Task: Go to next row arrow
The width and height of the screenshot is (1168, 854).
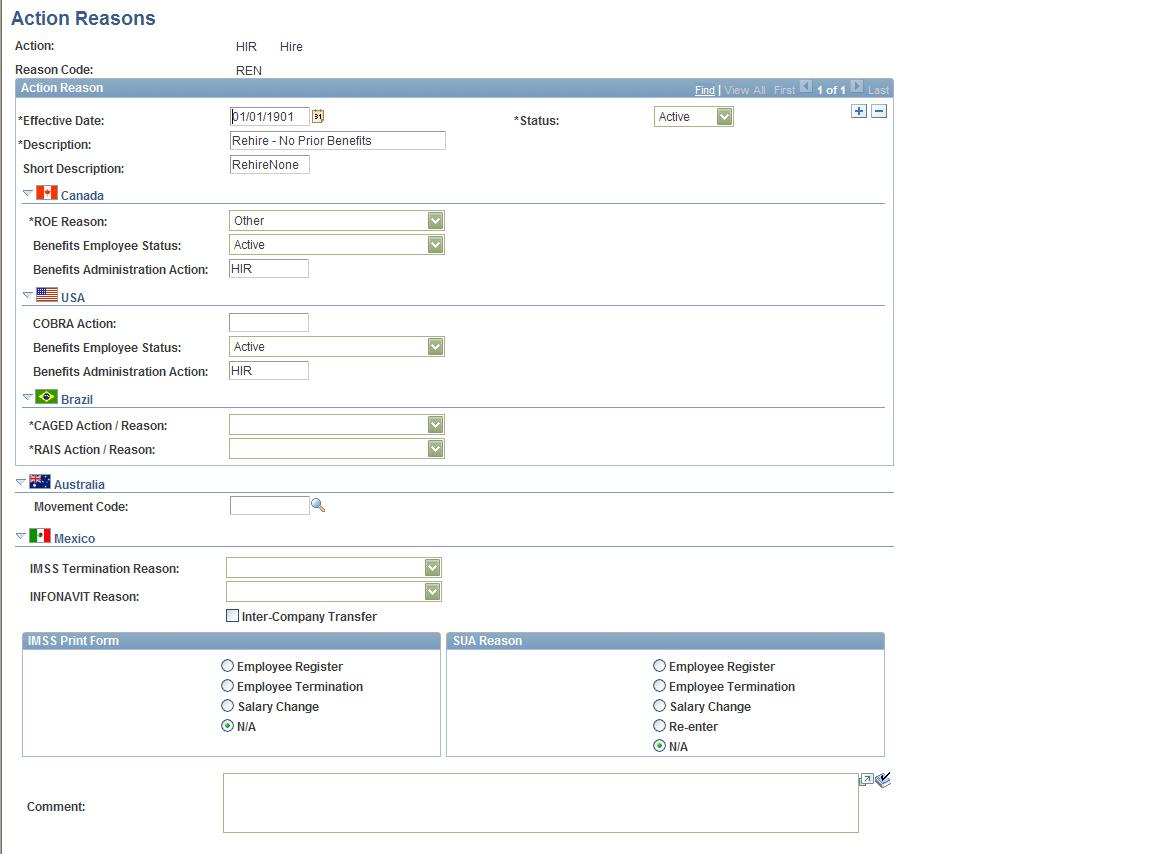Action: coord(857,86)
